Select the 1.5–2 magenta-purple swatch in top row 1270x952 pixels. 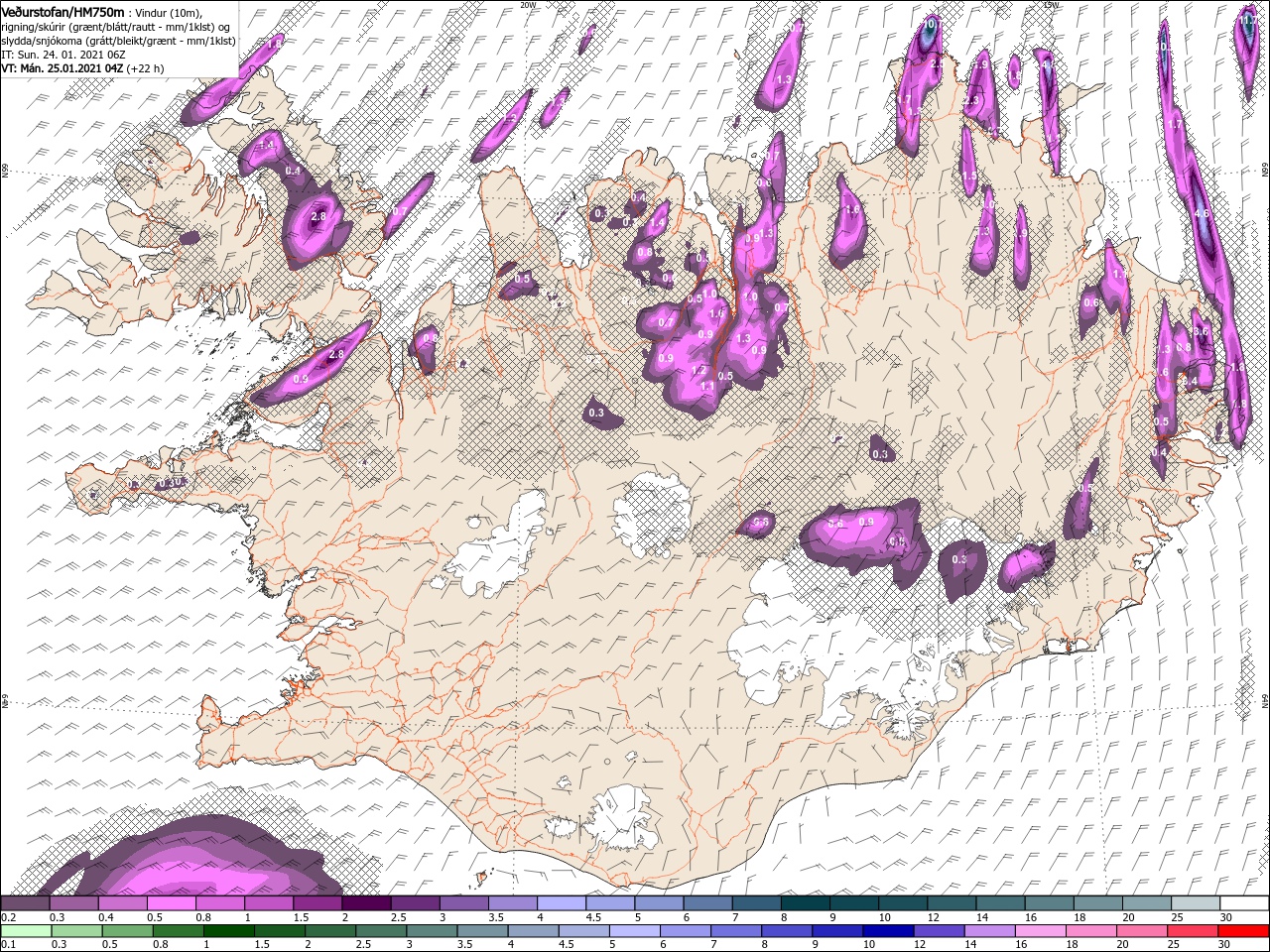tap(317, 903)
